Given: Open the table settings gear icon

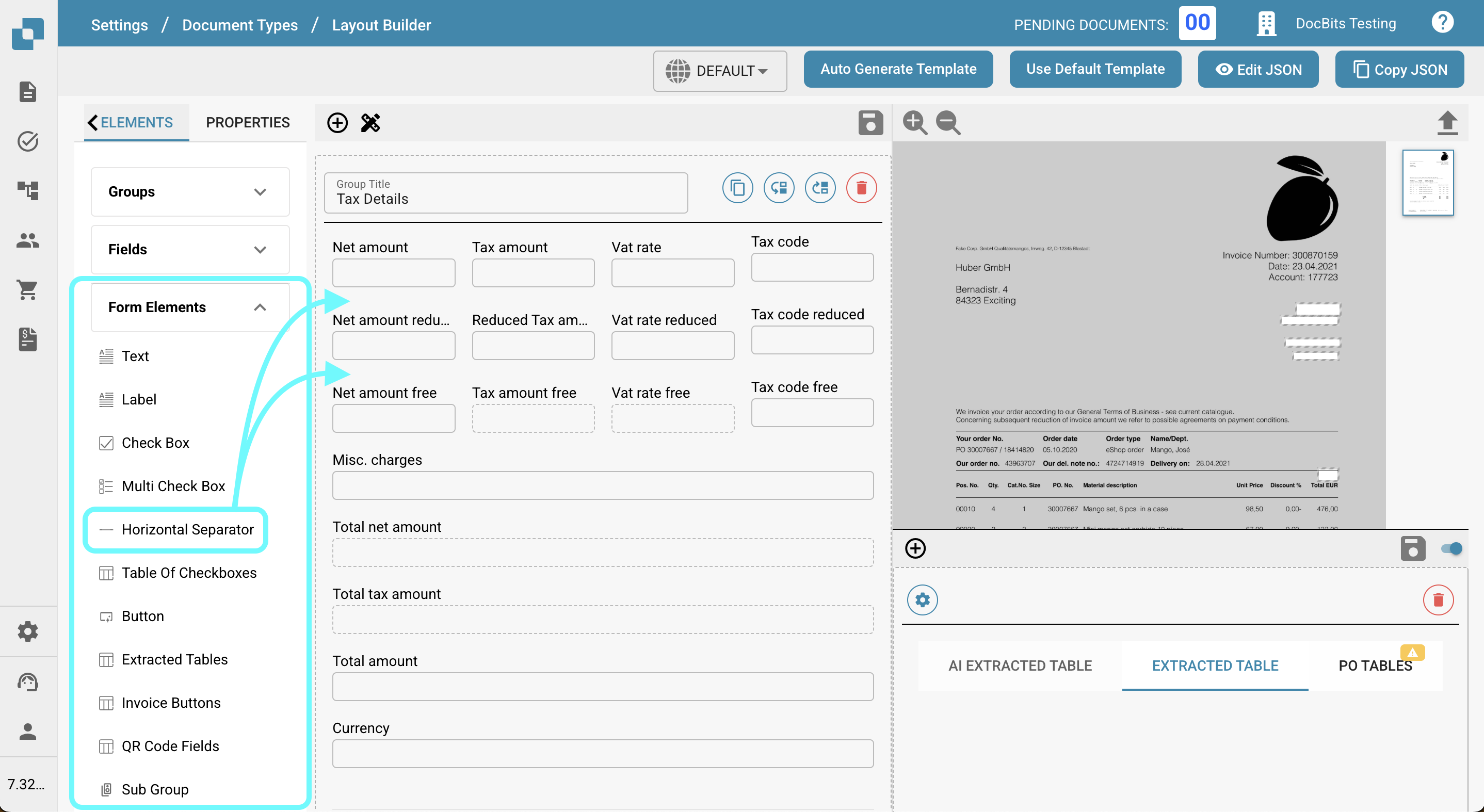Looking at the screenshot, I should (922, 600).
